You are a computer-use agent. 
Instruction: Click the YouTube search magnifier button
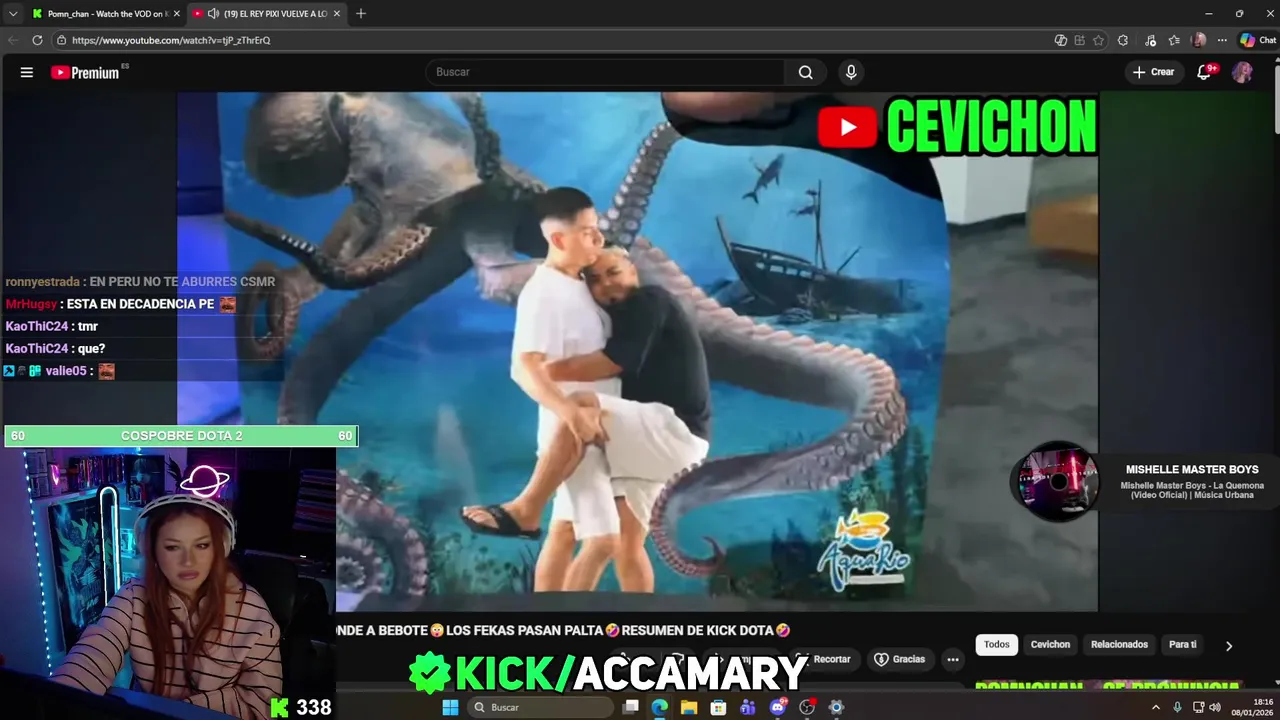[x=805, y=72]
